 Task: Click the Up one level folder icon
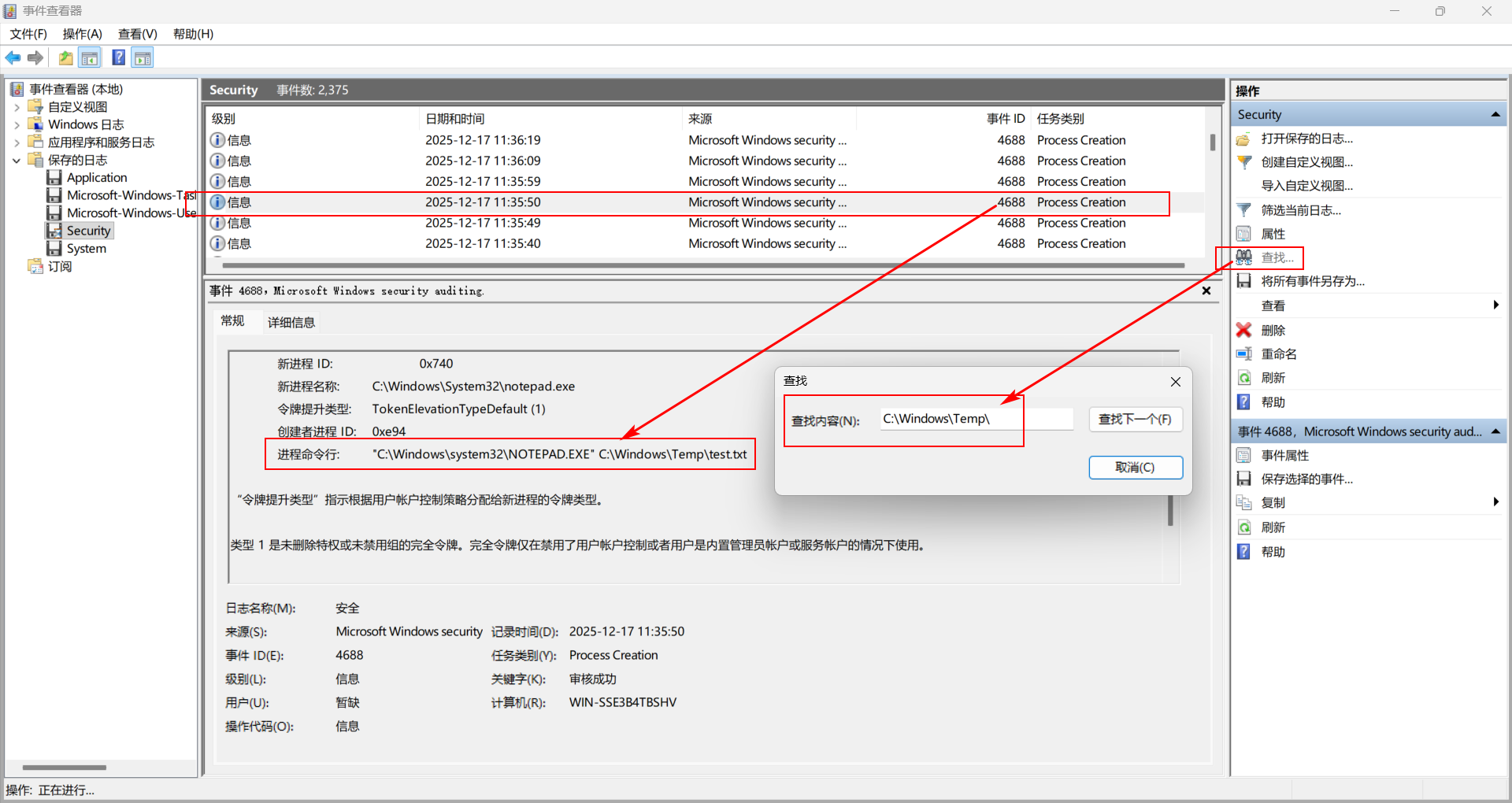pyautogui.click(x=66, y=57)
